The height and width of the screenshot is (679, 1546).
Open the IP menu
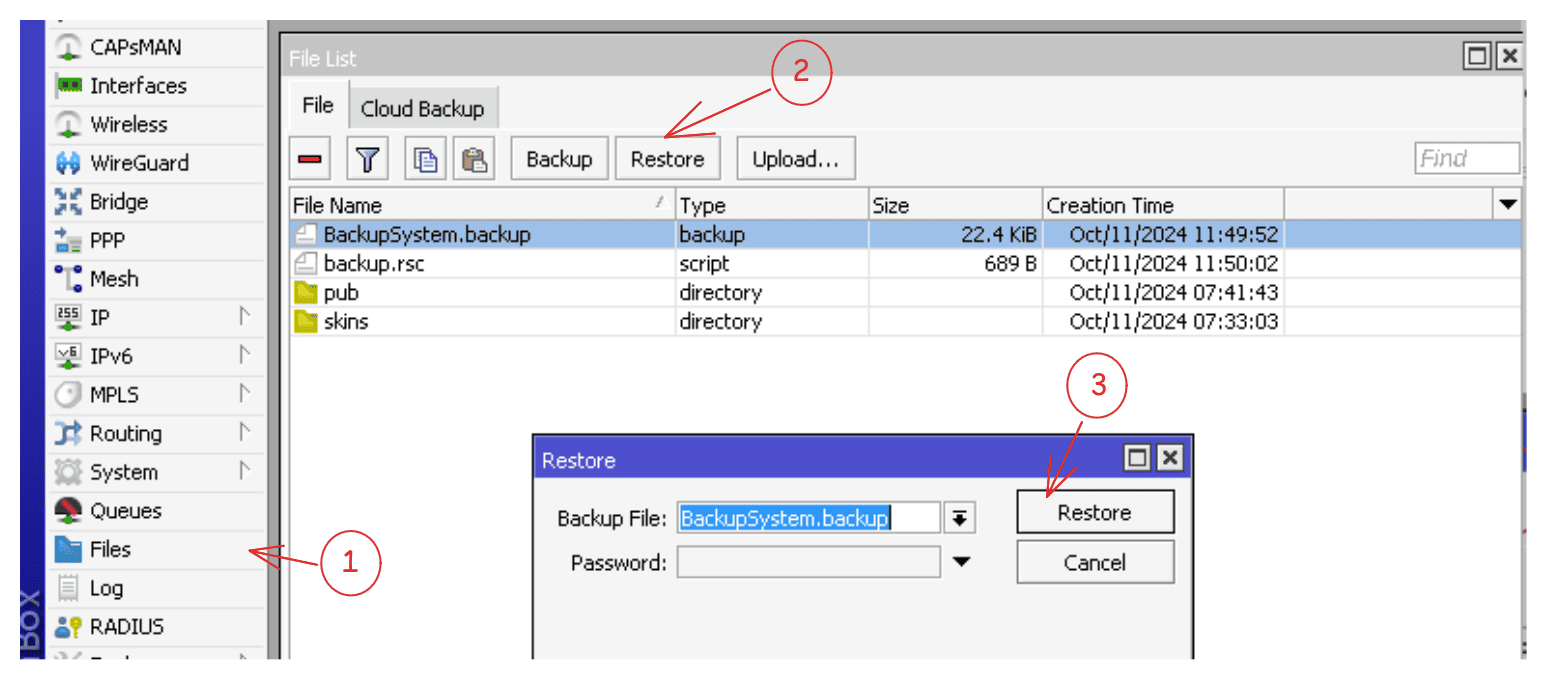pyautogui.click(x=99, y=318)
